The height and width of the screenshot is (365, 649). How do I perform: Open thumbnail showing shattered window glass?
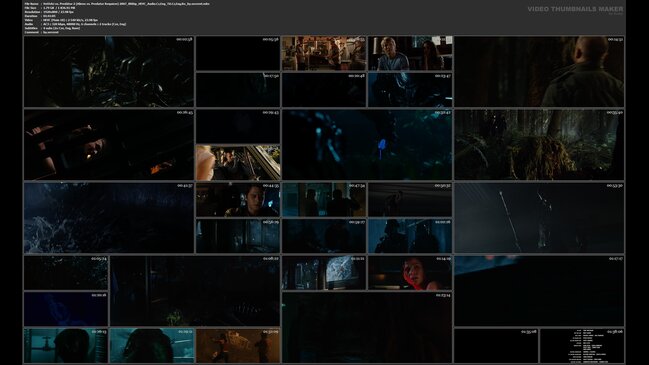pyautogui.click(x=324, y=273)
